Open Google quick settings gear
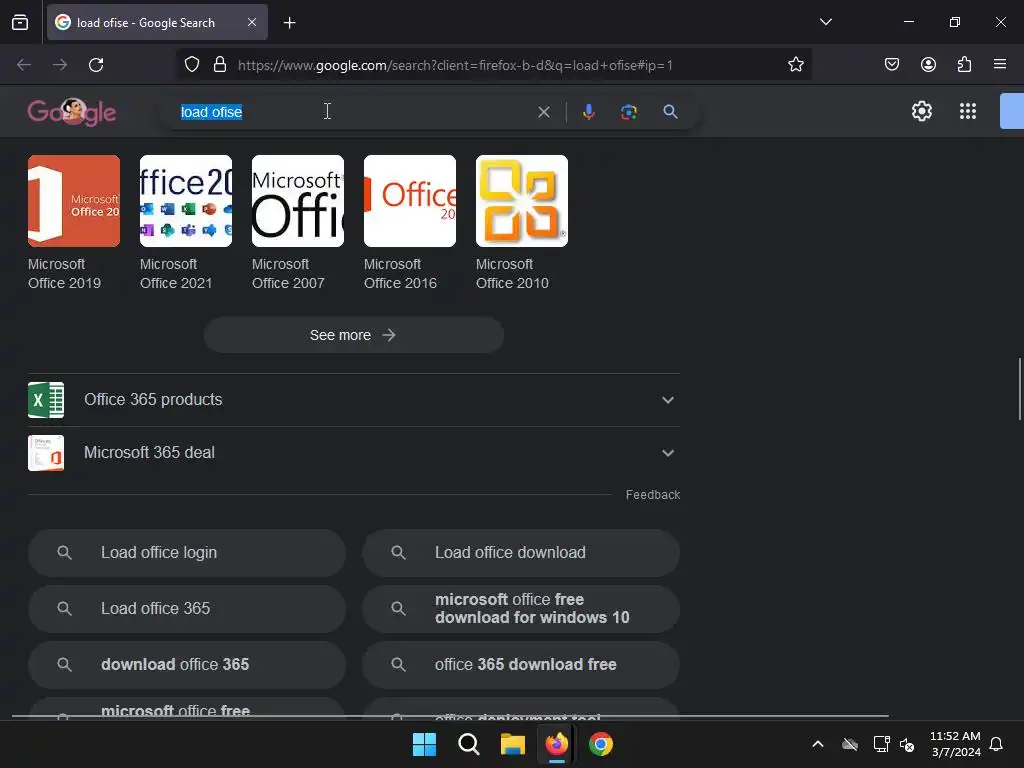 pos(921,111)
